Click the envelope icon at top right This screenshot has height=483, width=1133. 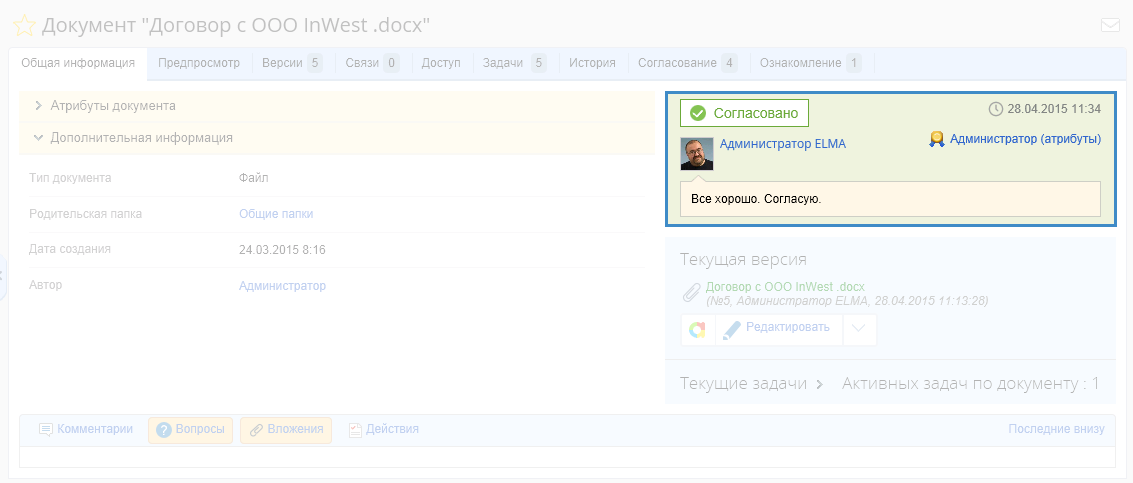click(1110, 26)
